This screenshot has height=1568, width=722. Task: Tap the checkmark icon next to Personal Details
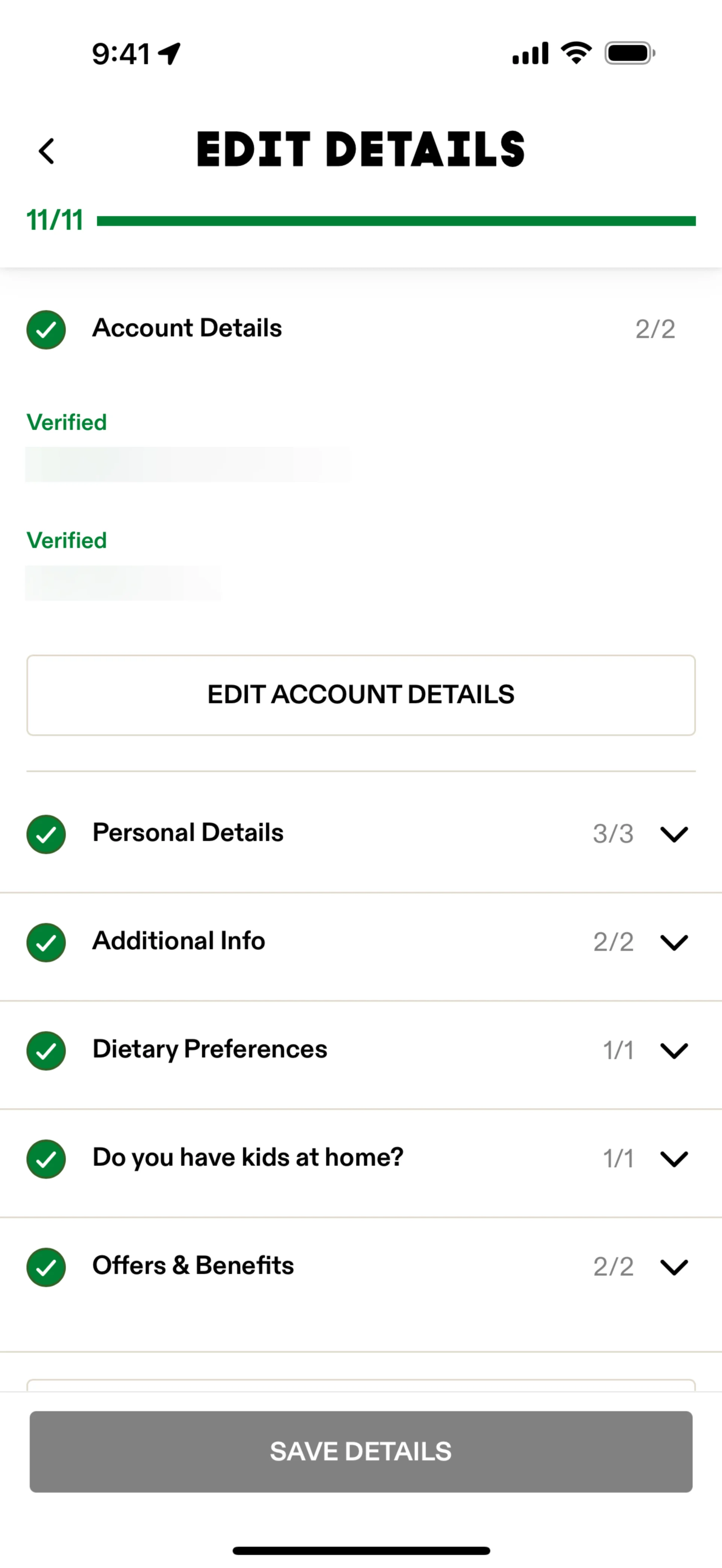point(46,834)
